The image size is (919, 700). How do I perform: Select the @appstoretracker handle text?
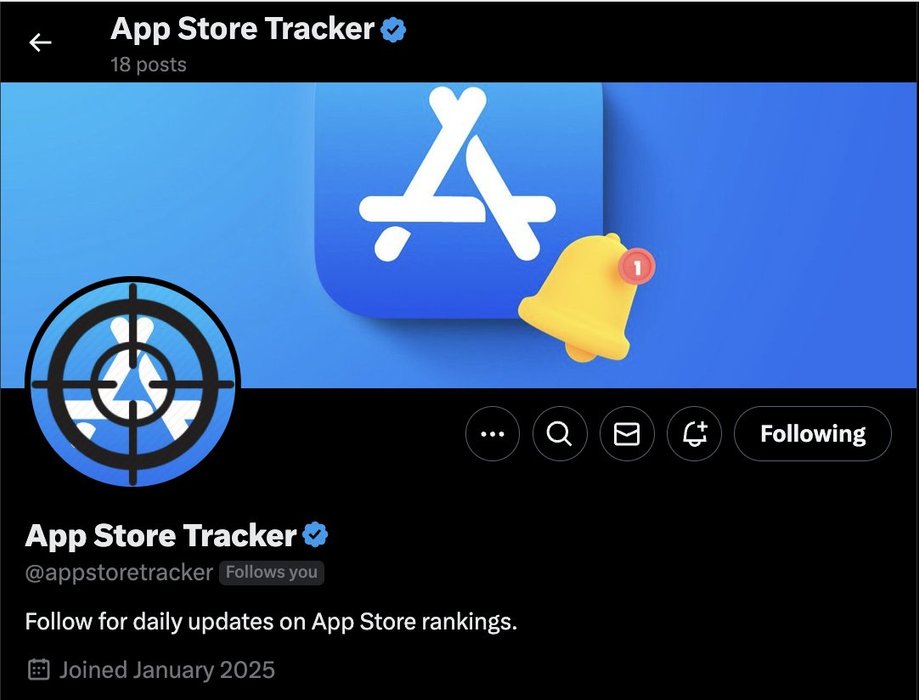(119, 572)
